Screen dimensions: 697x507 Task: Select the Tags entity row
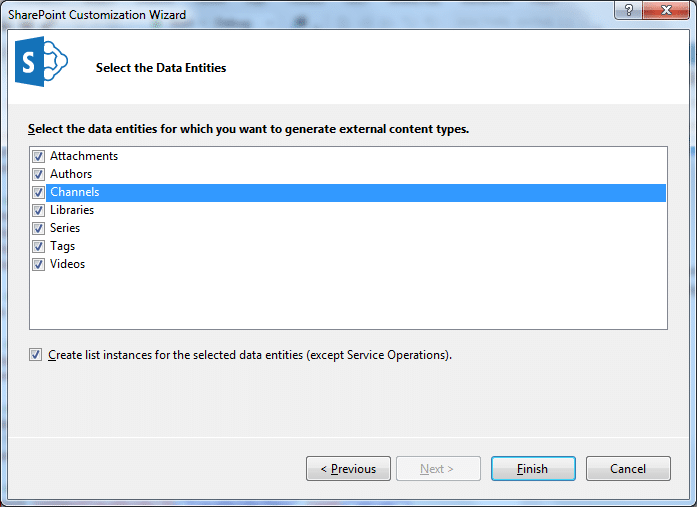62,247
